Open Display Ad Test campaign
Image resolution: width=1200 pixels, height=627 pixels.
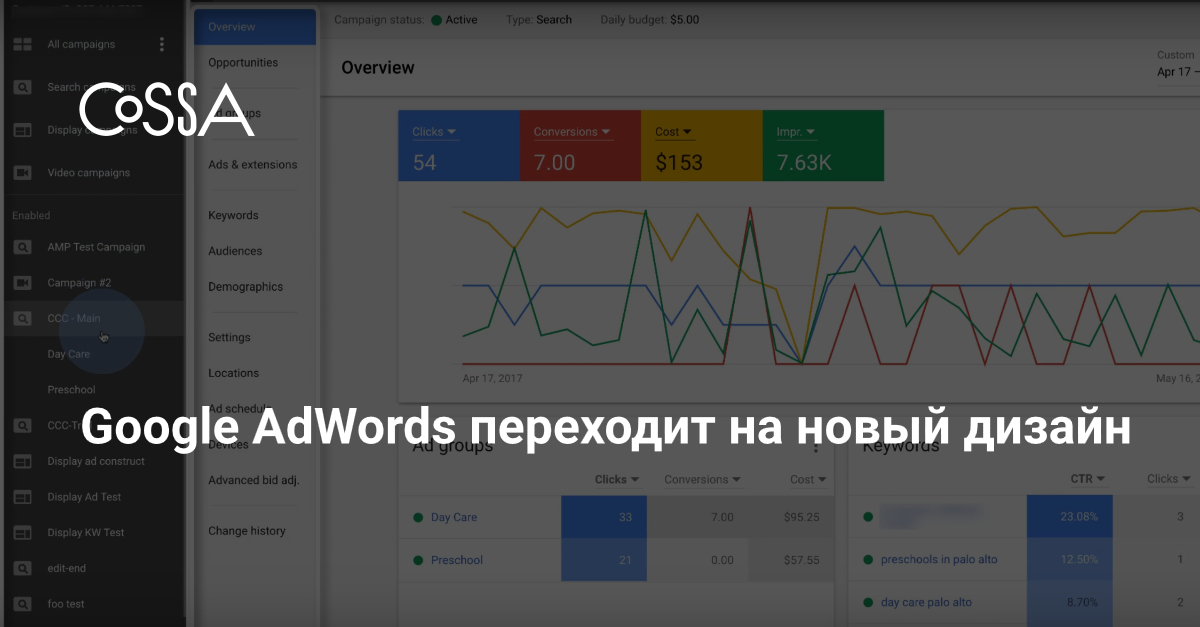click(x=84, y=497)
